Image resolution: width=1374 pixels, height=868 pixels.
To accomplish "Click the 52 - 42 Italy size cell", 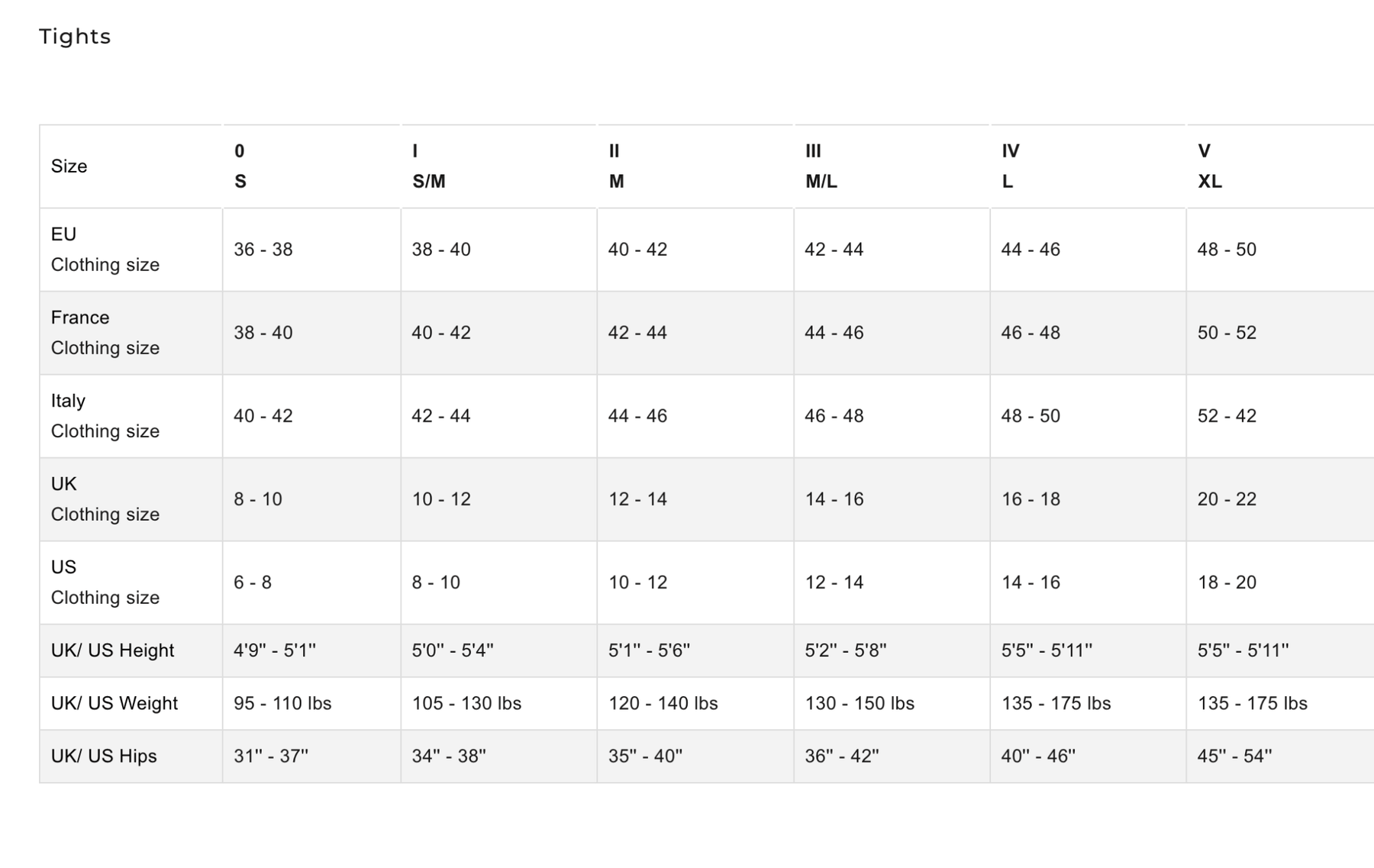I will click(1227, 416).
